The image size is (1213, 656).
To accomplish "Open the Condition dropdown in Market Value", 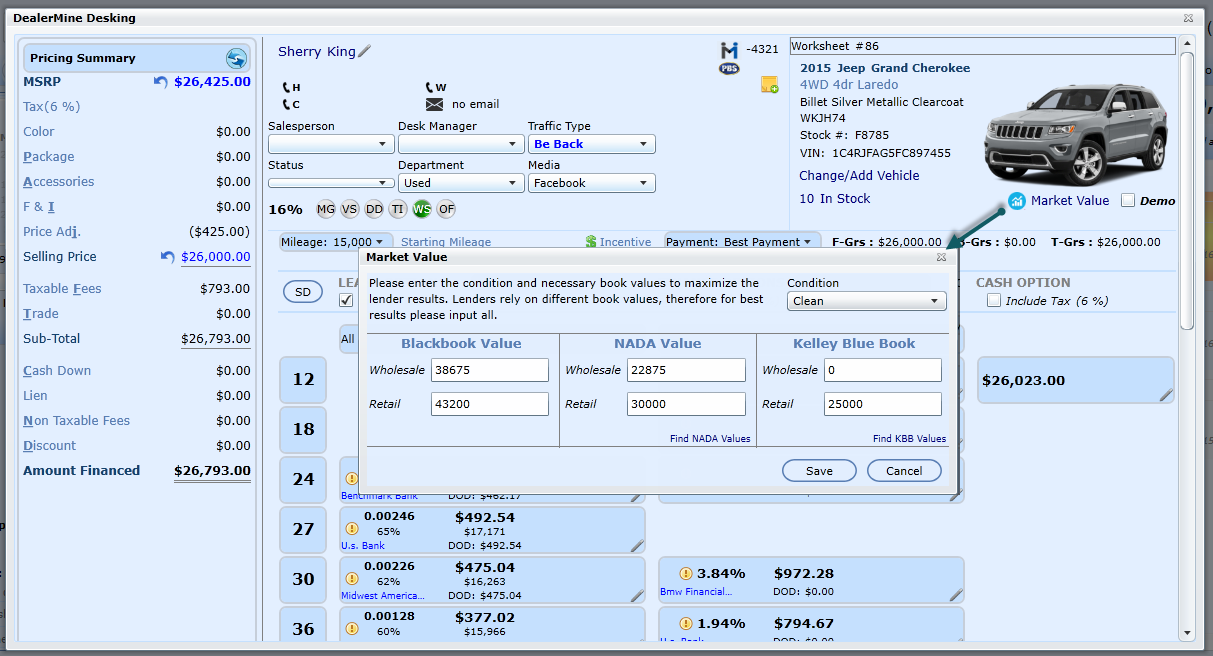I will (867, 301).
